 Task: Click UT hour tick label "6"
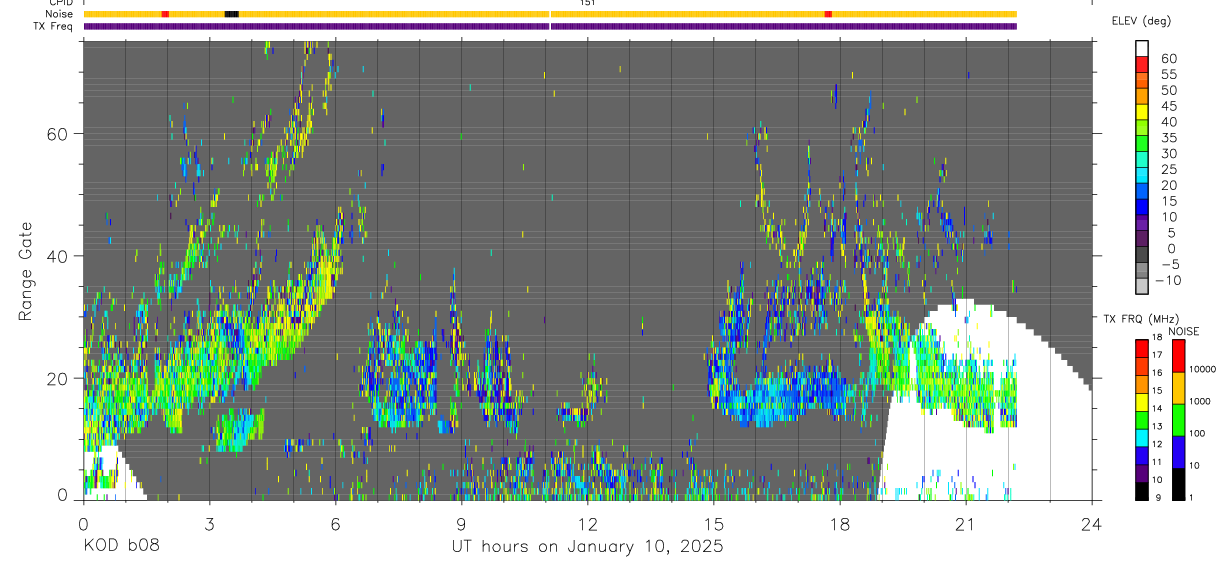pyautogui.click(x=335, y=524)
